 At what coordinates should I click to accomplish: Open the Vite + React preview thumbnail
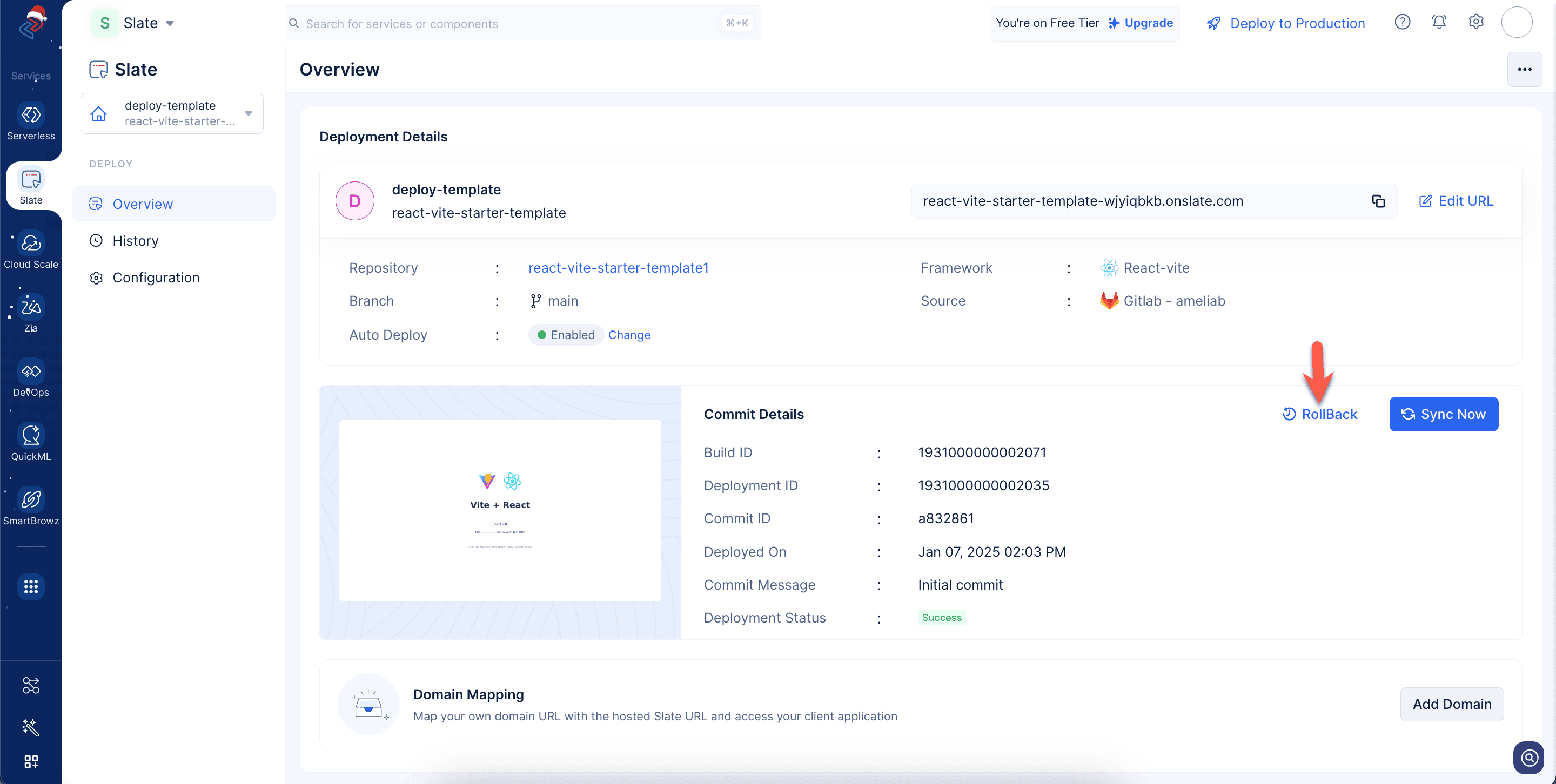pyautogui.click(x=500, y=510)
